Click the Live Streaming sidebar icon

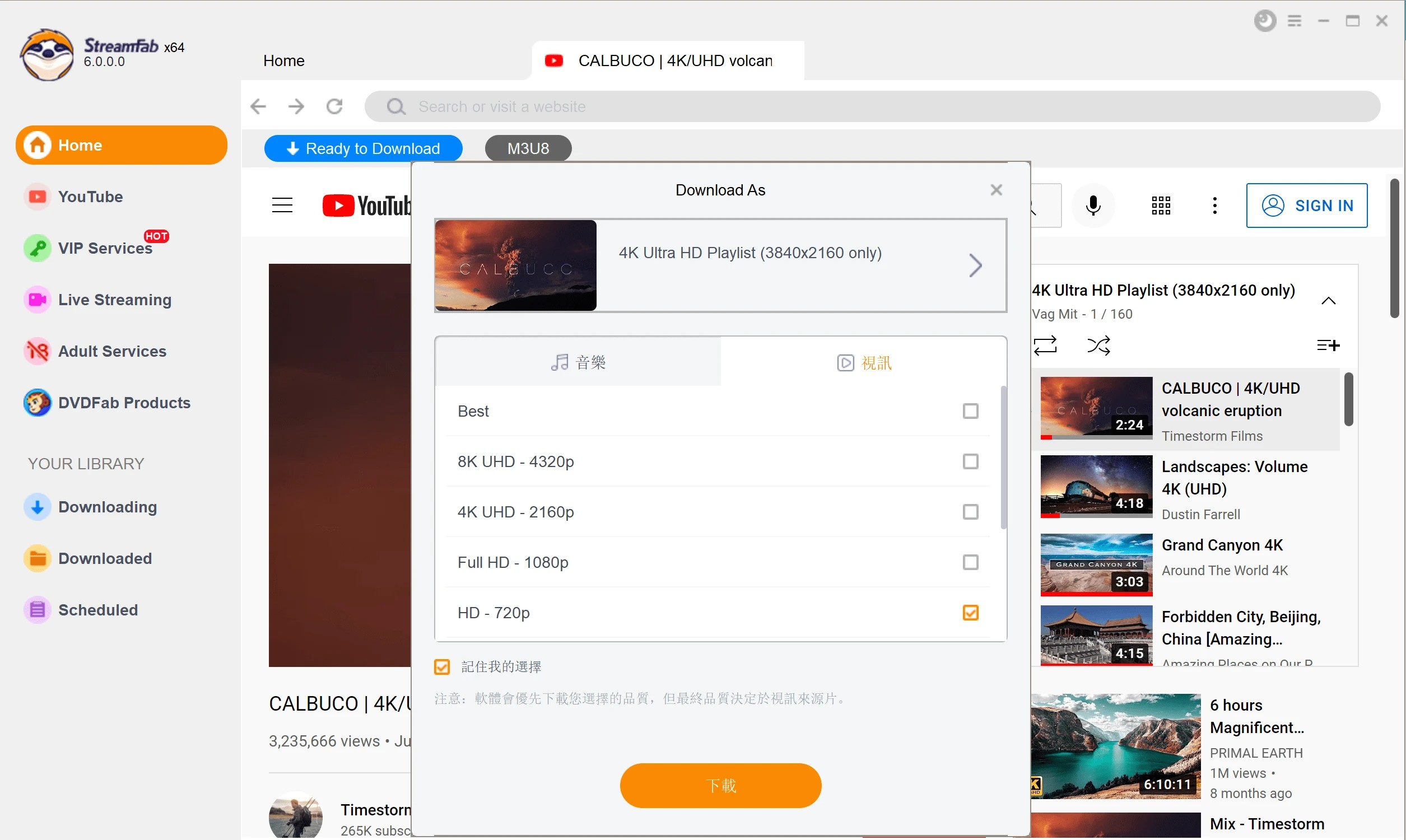pos(37,299)
